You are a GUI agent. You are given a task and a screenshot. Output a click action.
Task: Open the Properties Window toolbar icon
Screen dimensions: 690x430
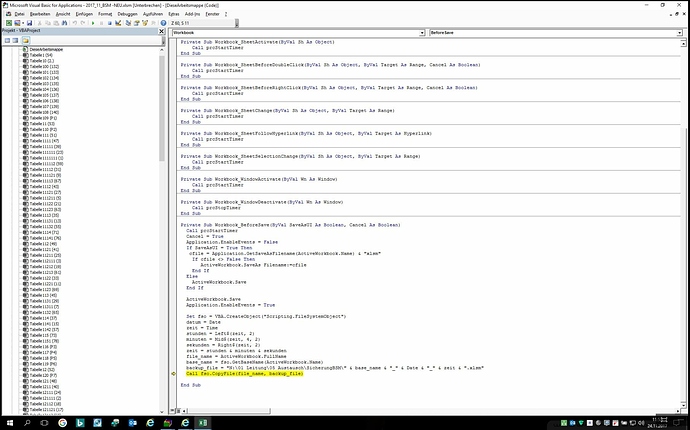point(137,23)
